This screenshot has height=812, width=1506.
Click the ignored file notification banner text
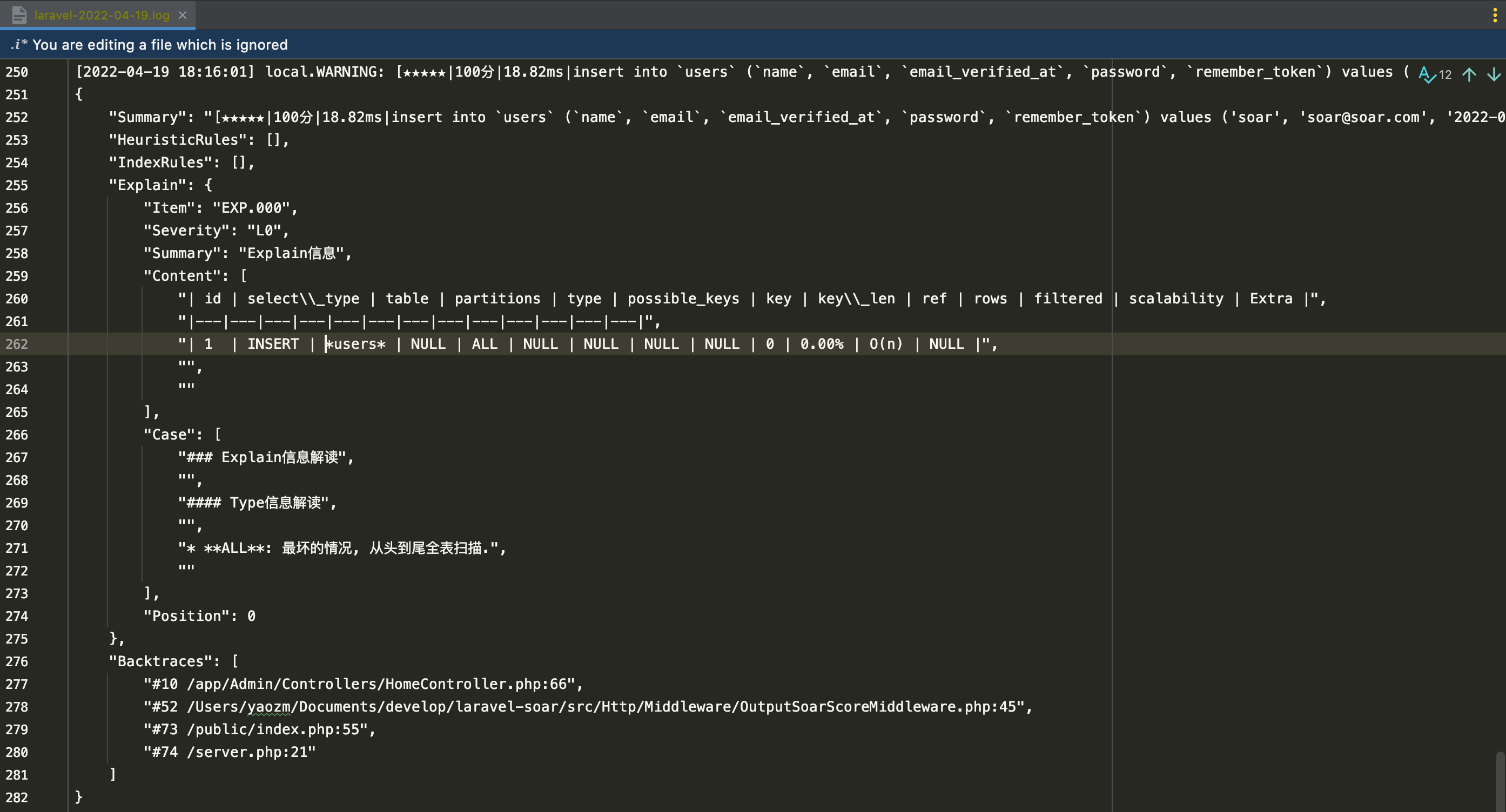pyautogui.click(x=159, y=45)
